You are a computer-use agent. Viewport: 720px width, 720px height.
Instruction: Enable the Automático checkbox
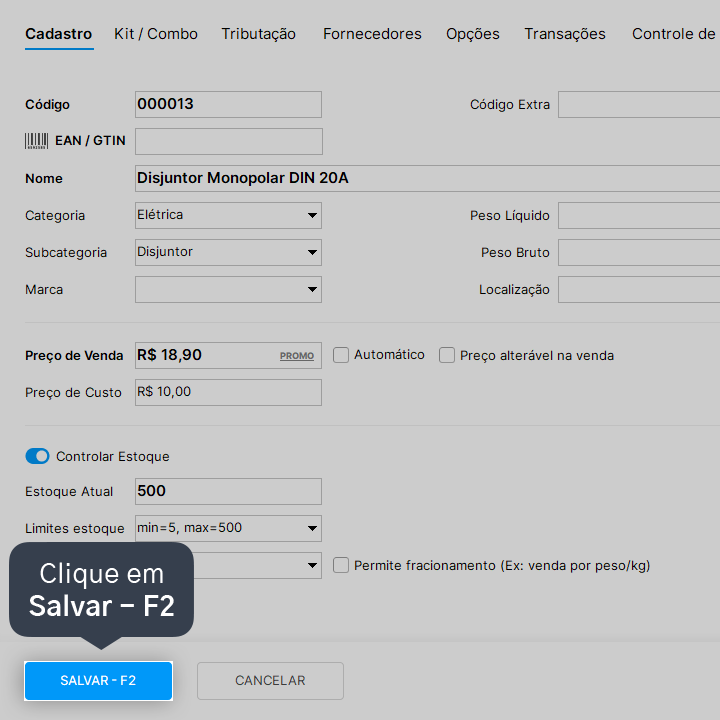point(341,355)
